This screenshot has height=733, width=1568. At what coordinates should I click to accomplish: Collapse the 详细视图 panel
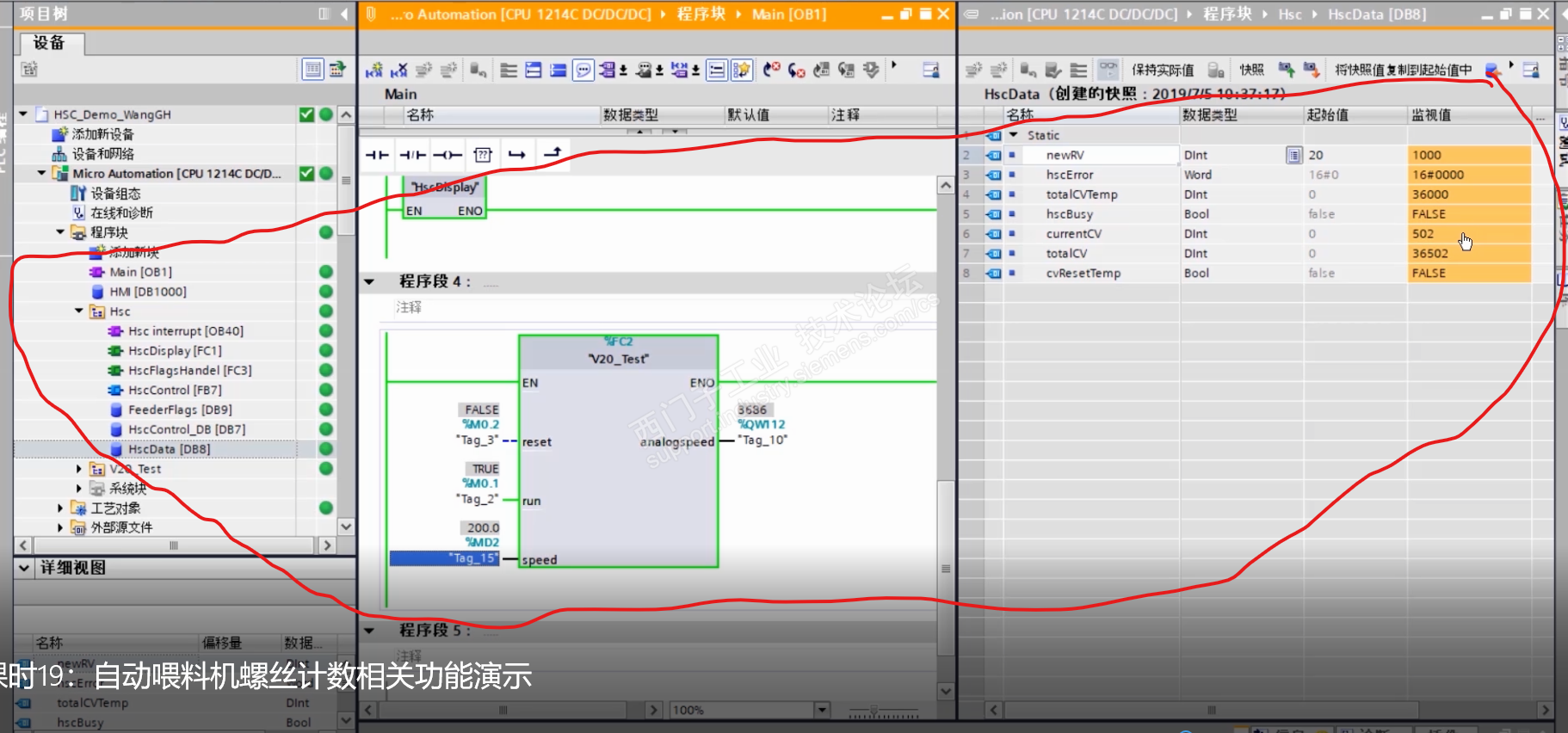point(24,568)
